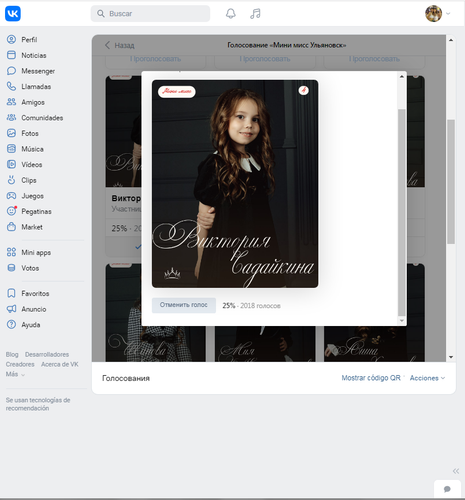Image resolution: width=465 pixels, height=500 pixels.
Task: Click the Виктория Садайкина contestant photo
Action: 235,184
